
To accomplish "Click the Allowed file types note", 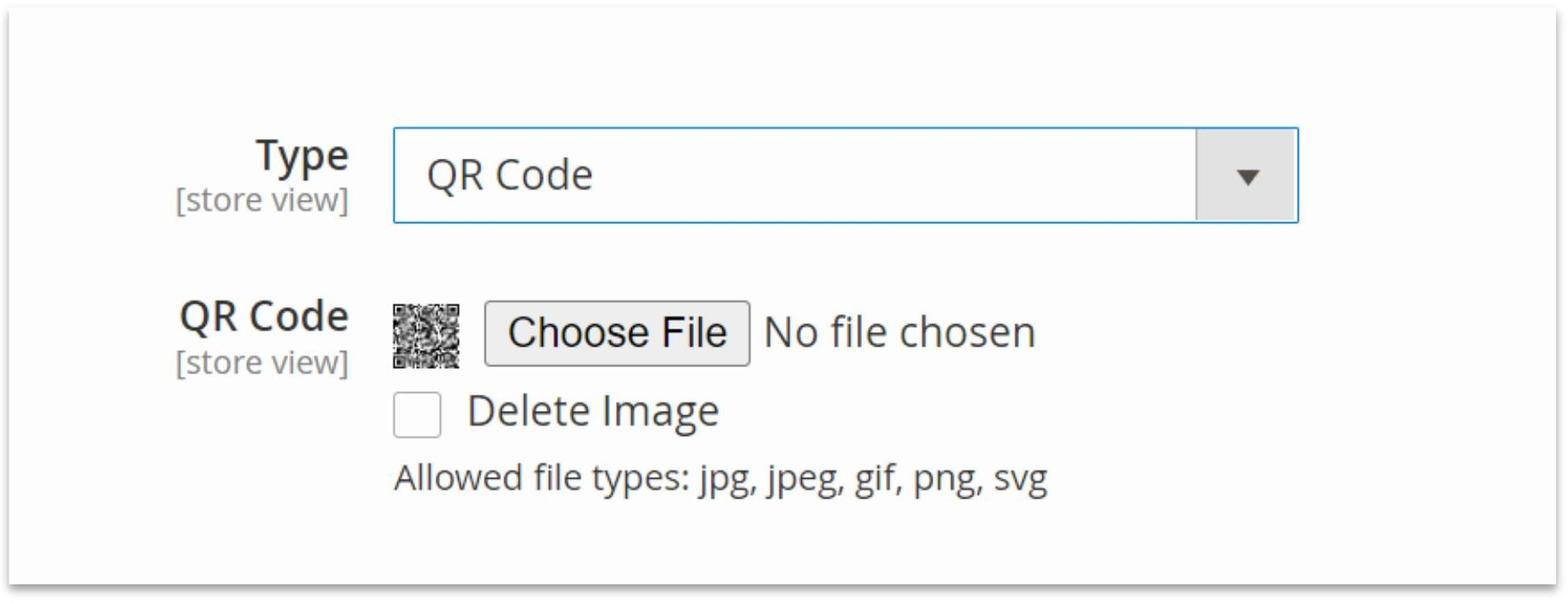I will [721, 479].
